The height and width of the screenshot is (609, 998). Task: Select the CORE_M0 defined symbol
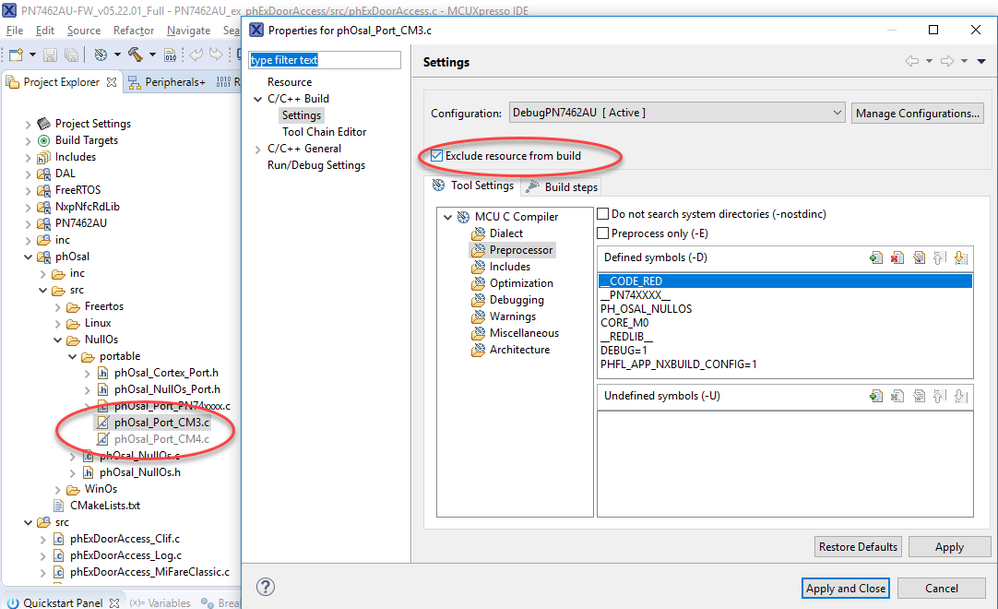coord(624,323)
